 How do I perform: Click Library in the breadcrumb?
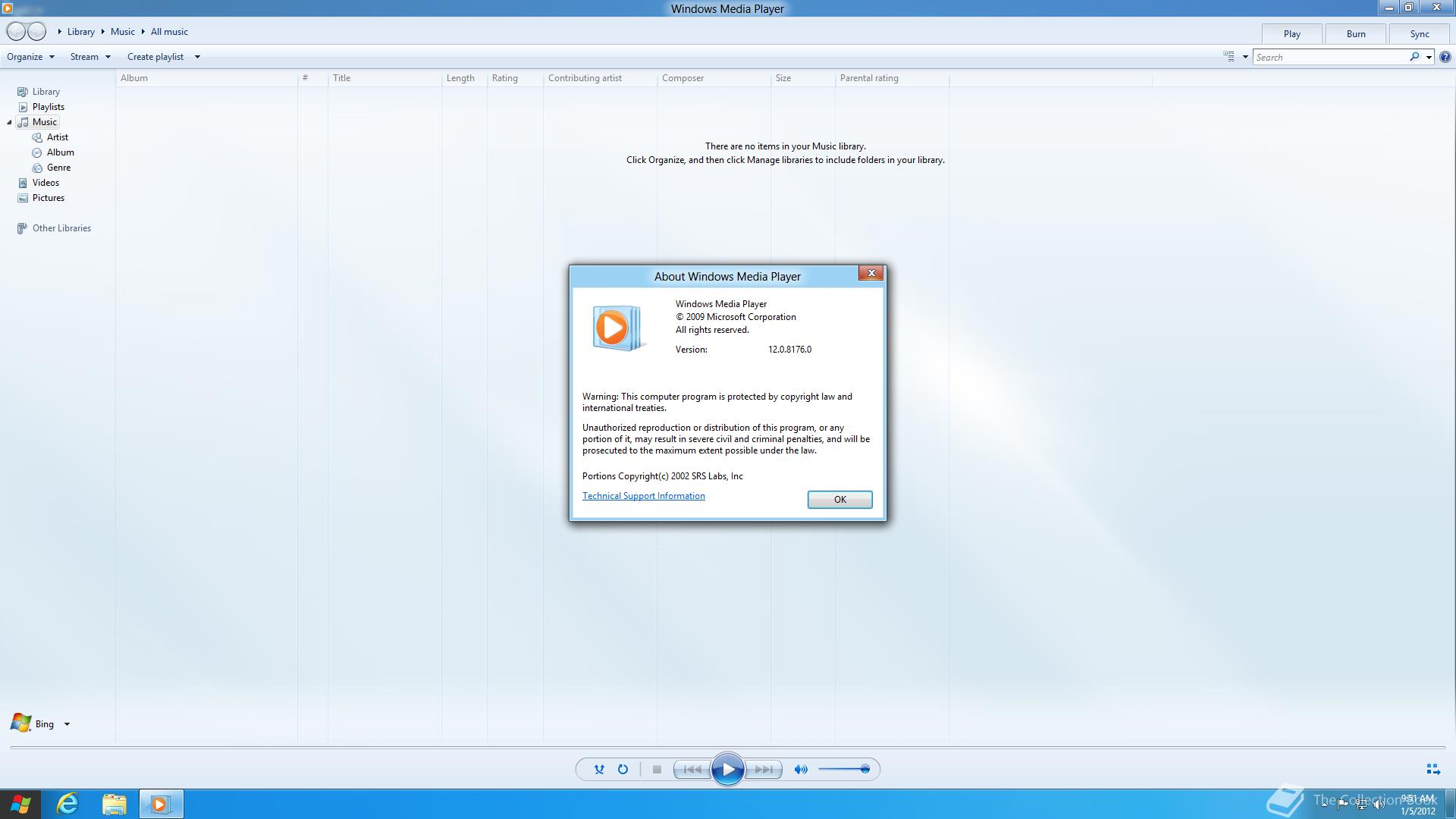tap(80, 32)
